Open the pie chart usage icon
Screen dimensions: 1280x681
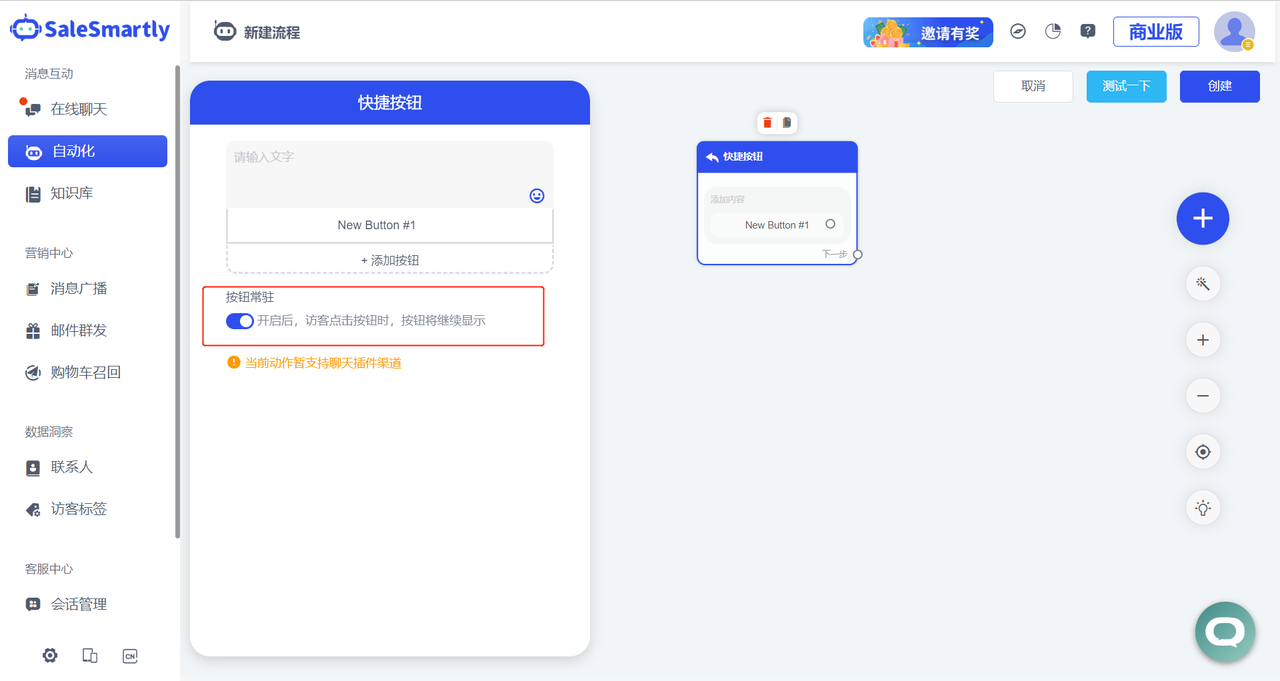(x=1053, y=31)
